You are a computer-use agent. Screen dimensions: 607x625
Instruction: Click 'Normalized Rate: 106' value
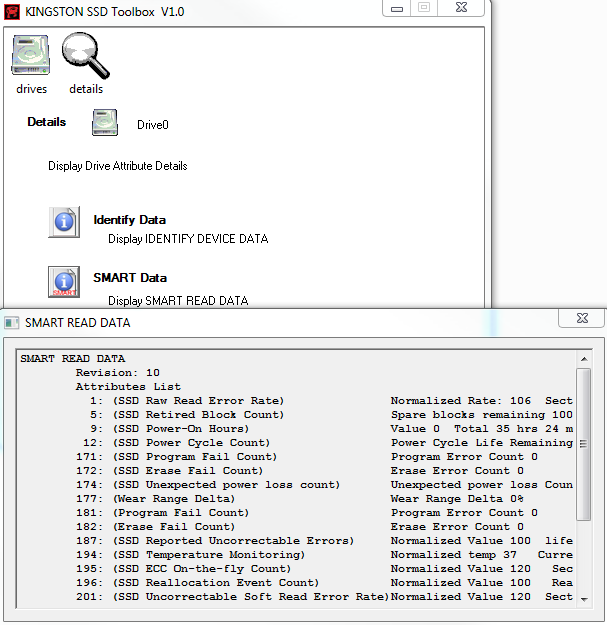click(x=461, y=401)
